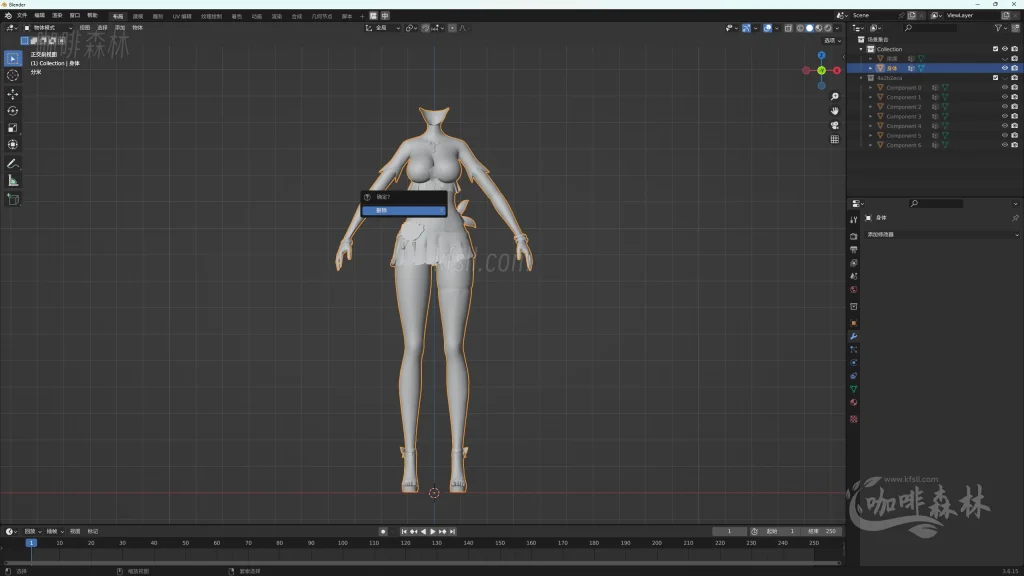Switch orthographic/perspective with grid icon
Screen dimensions: 1024x576
pyautogui.click(x=835, y=140)
